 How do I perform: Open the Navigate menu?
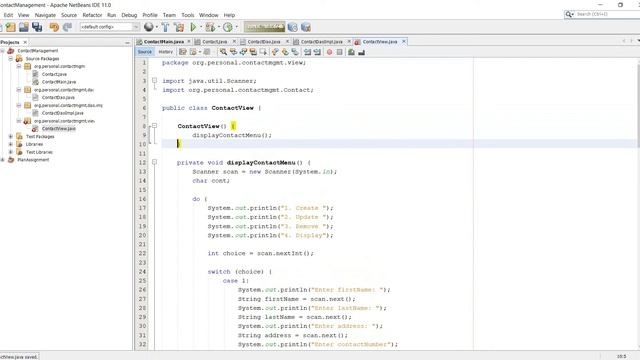click(45, 15)
